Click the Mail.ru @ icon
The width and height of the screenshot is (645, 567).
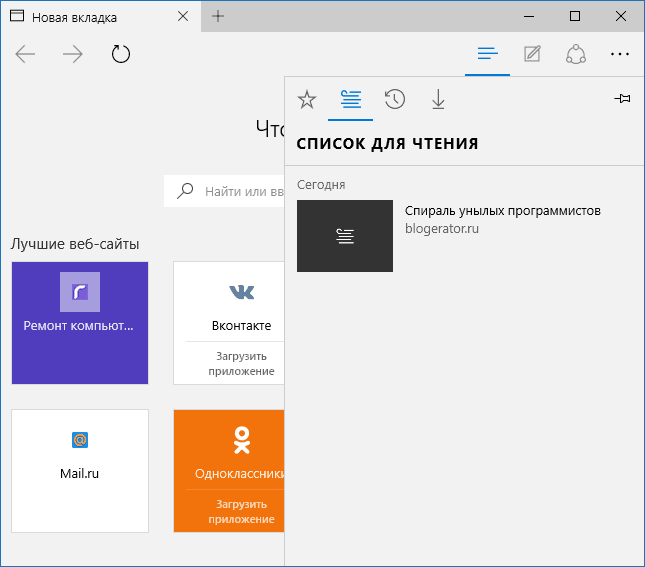80,440
